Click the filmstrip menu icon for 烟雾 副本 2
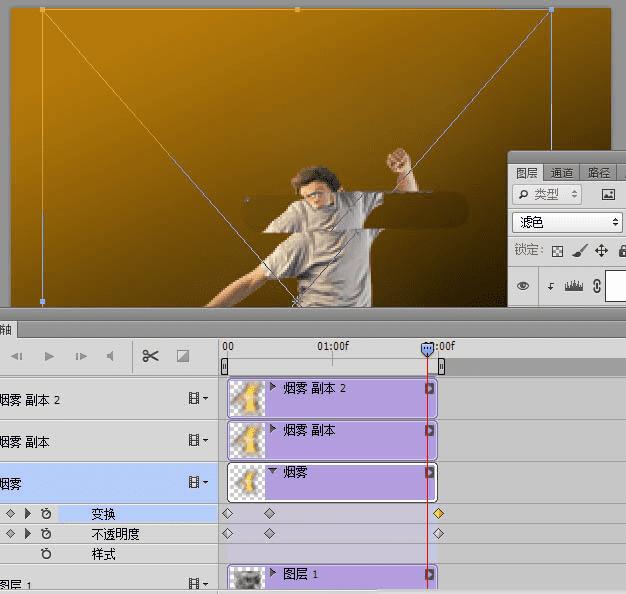The width and height of the screenshot is (626, 594). tap(196, 399)
